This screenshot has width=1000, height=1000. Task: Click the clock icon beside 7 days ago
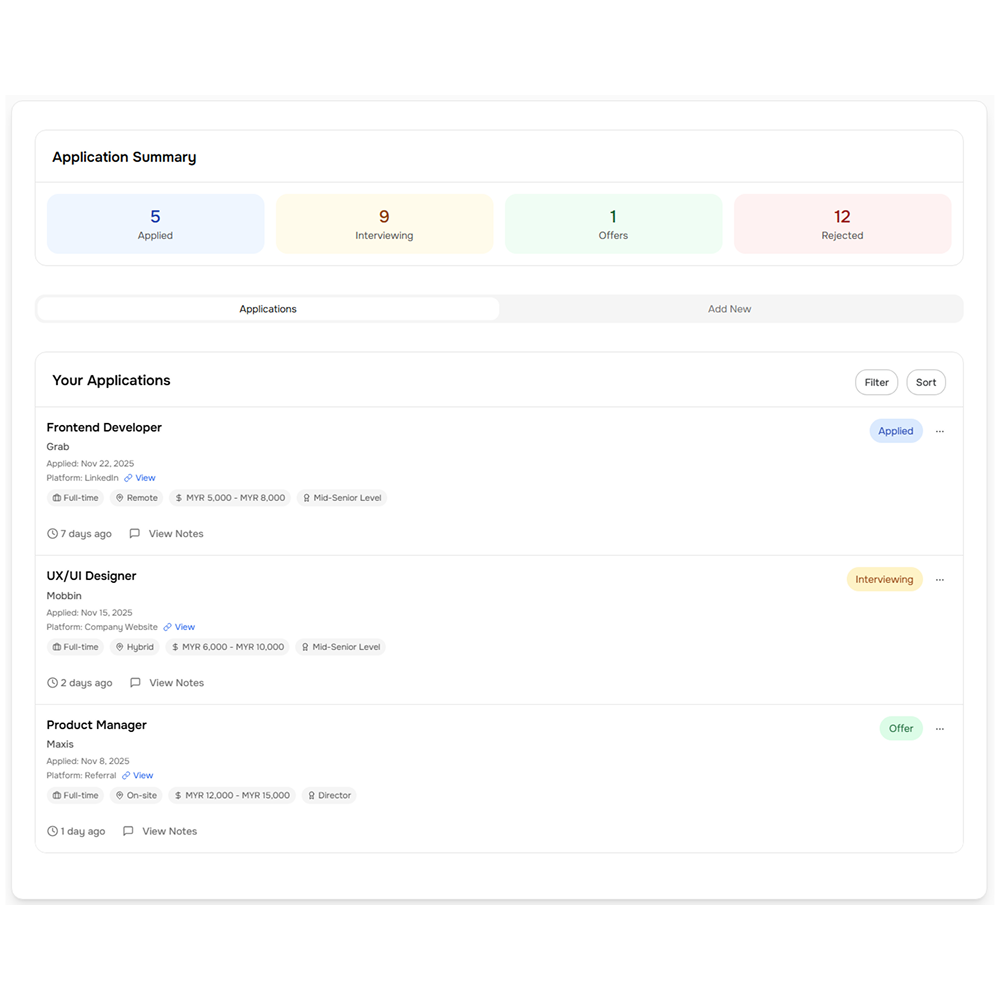tap(51, 533)
